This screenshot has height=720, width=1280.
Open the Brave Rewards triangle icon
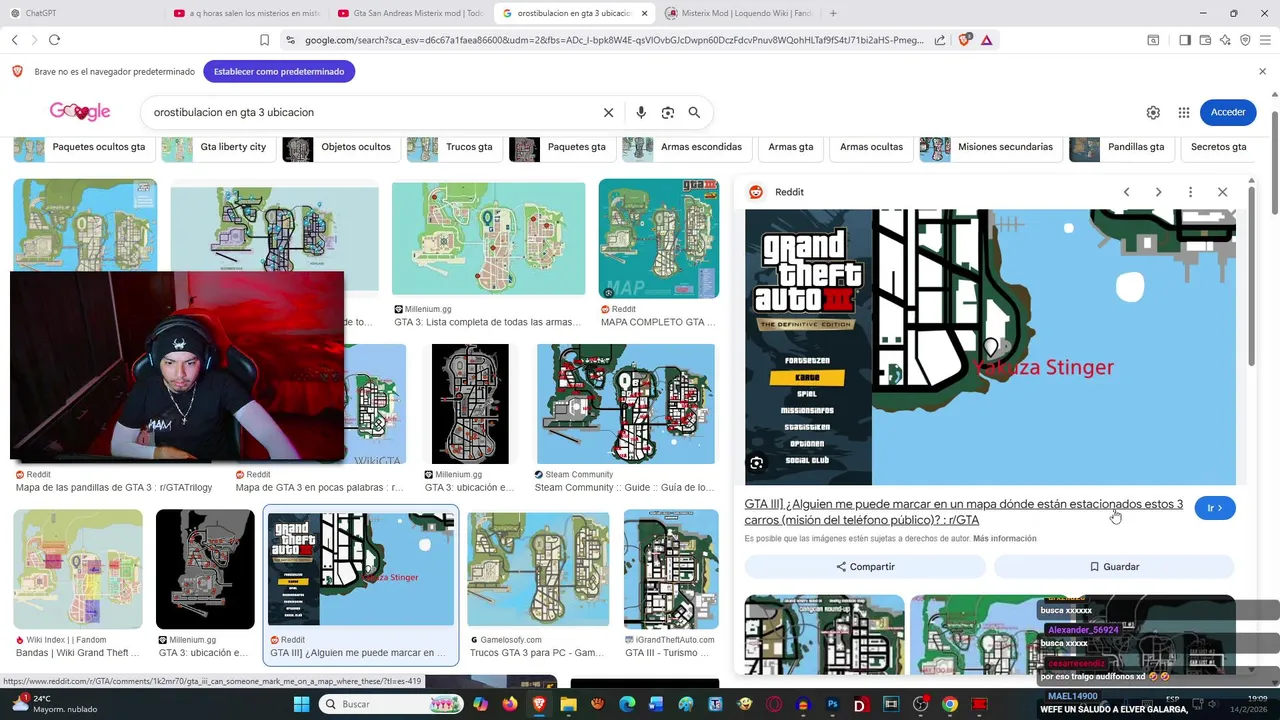987,40
